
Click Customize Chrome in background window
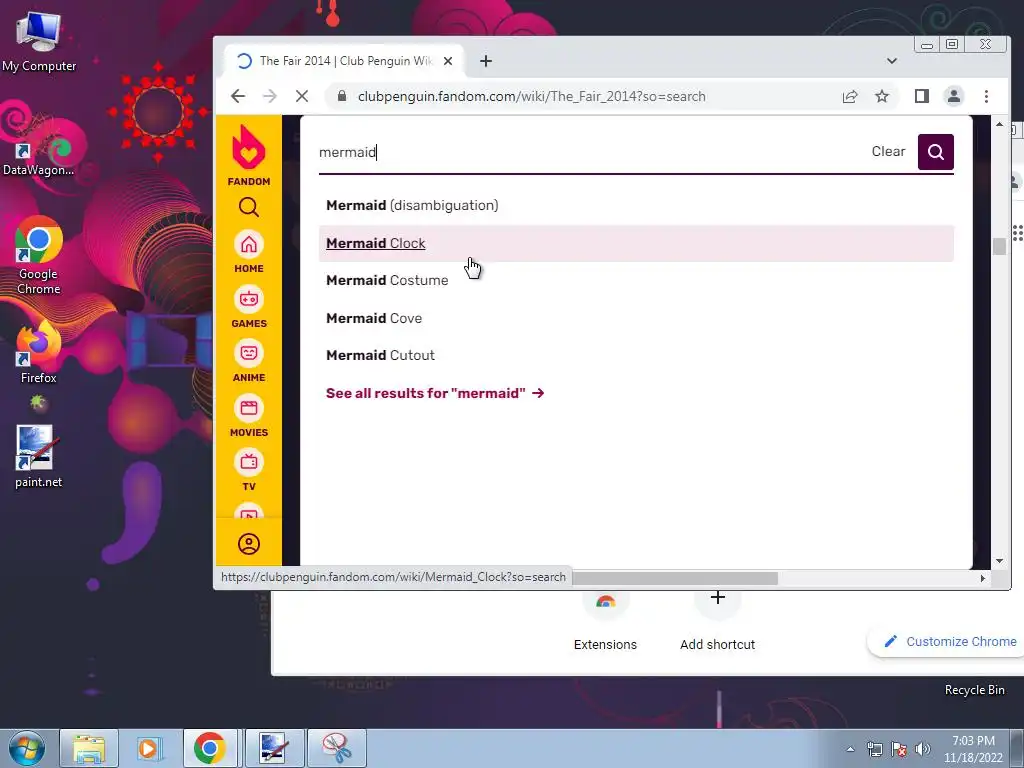tap(951, 641)
